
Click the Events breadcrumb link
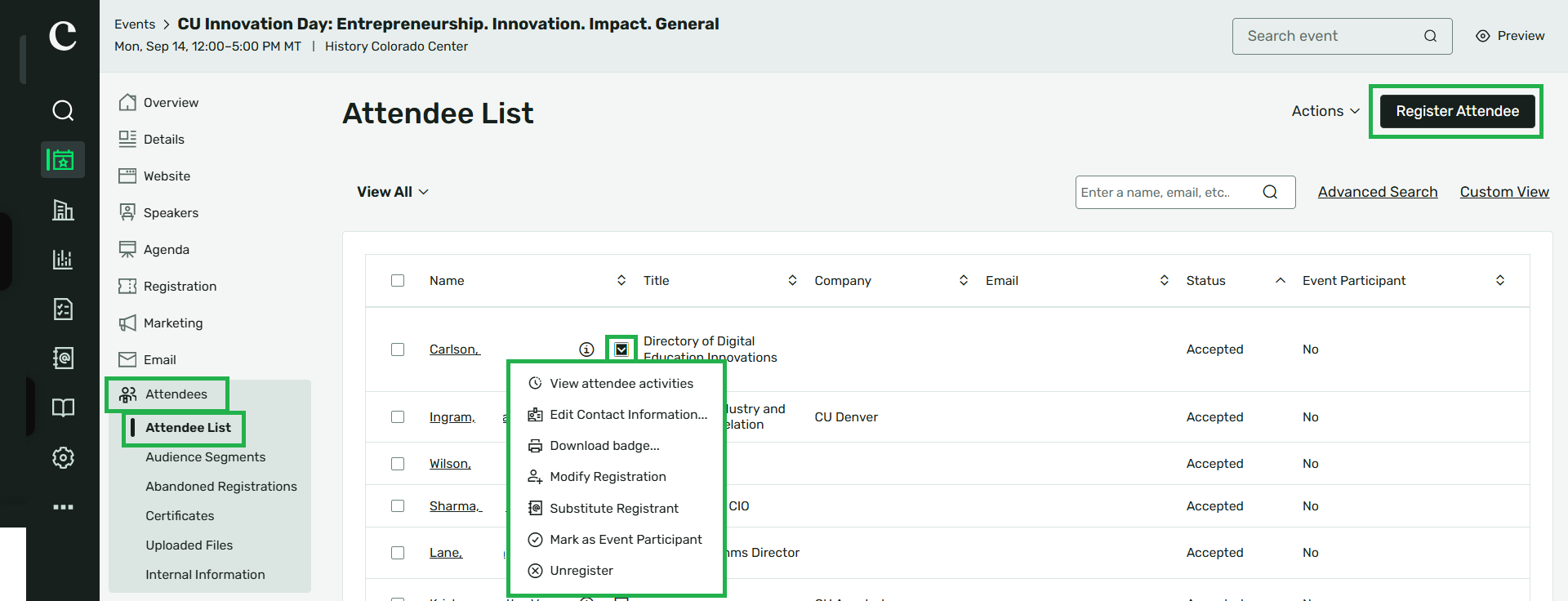(x=135, y=24)
